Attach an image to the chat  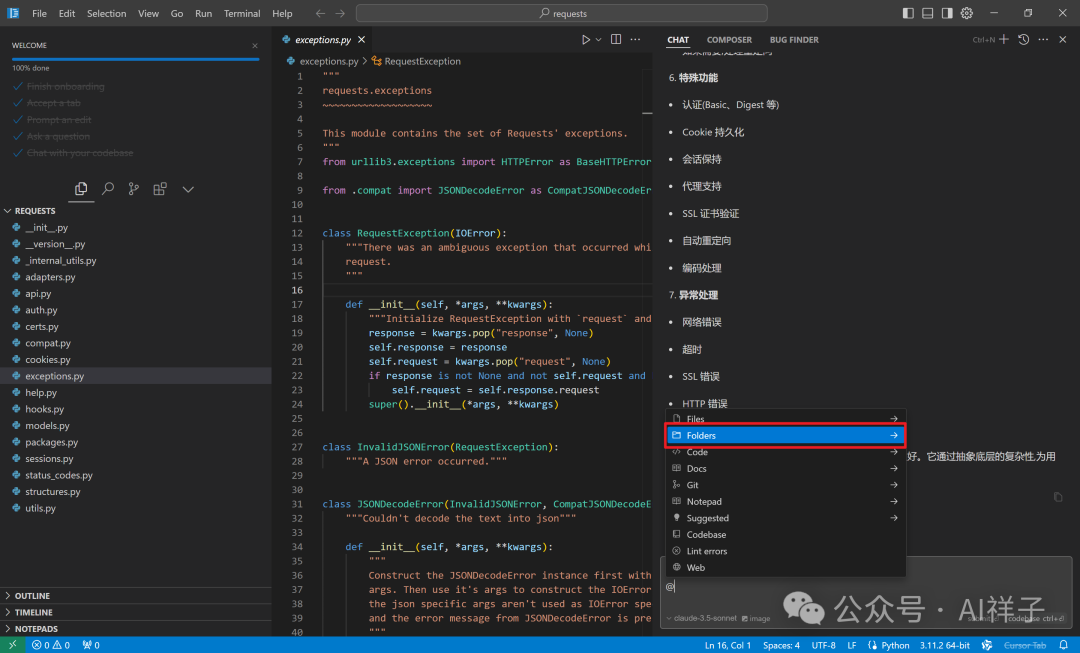(756, 619)
